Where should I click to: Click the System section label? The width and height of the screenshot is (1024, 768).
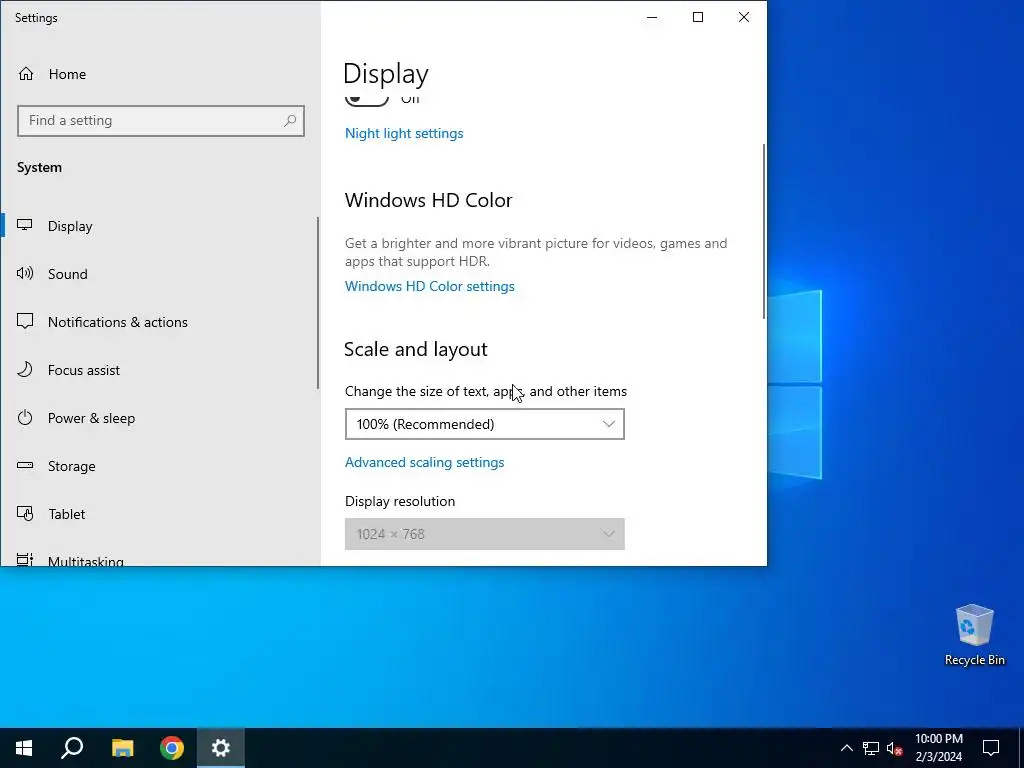pyautogui.click(x=39, y=167)
